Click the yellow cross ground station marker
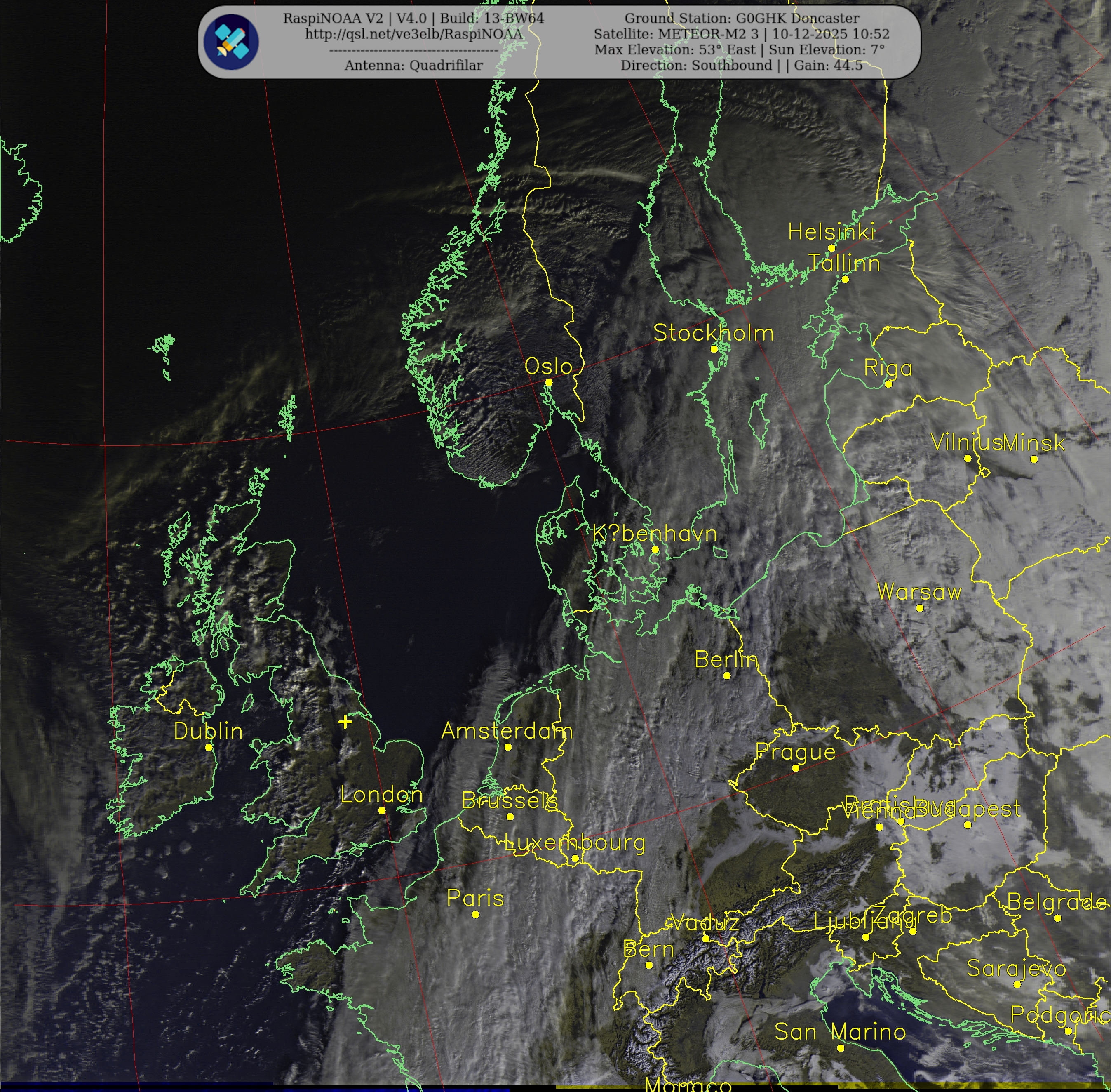Image resolution: width=1111 pixels, height=1092 pixels. pyautogui.click(x=345, y=722)
